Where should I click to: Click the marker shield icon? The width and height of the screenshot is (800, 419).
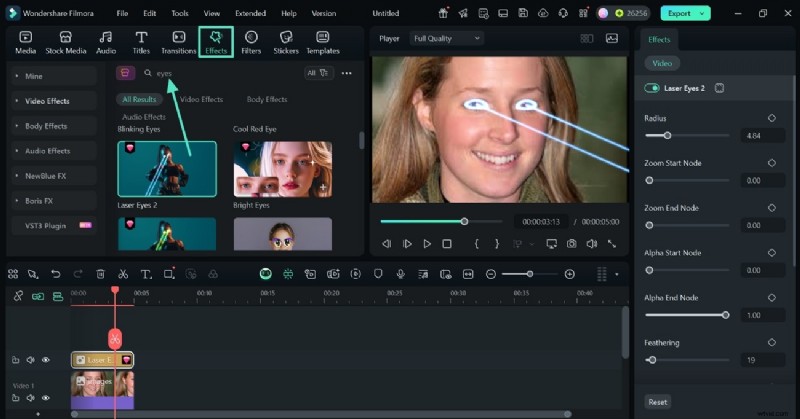click(x=378, y=274)
